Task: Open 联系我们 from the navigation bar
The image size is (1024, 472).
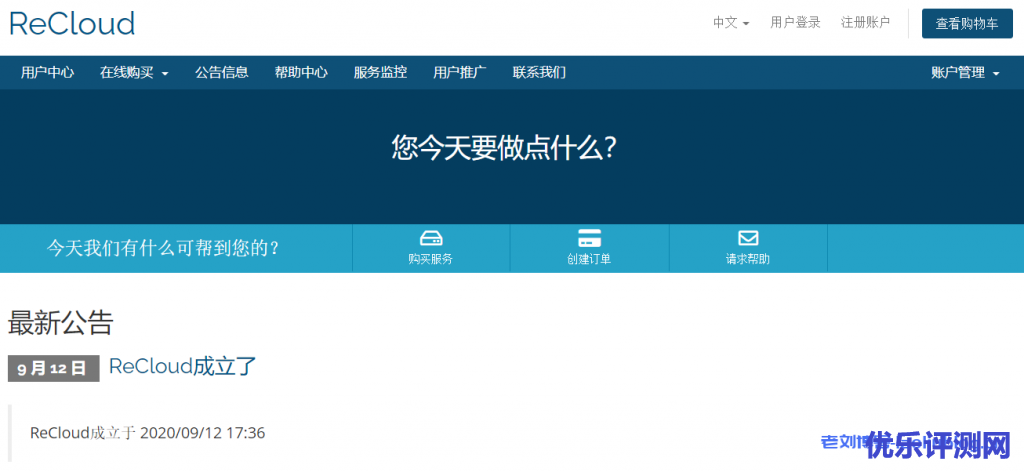Action: tap(539, 72)
